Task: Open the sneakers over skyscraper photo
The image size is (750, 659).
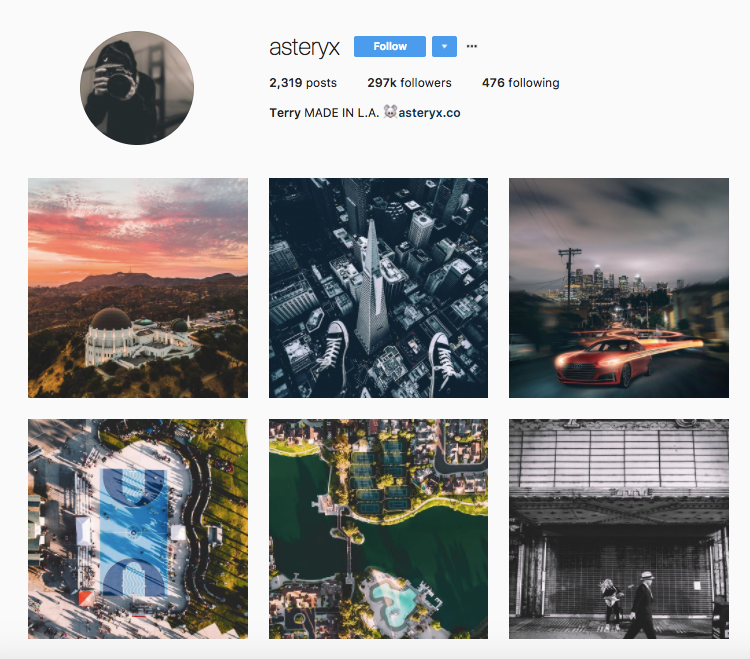Action: (378, 288)
